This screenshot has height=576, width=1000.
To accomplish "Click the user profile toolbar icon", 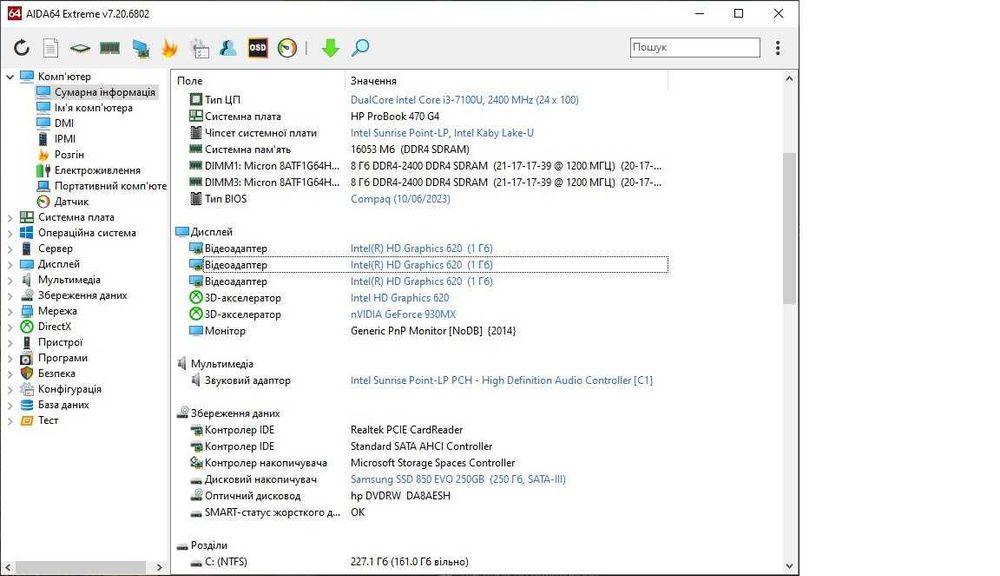I will [x=228, y=48].
